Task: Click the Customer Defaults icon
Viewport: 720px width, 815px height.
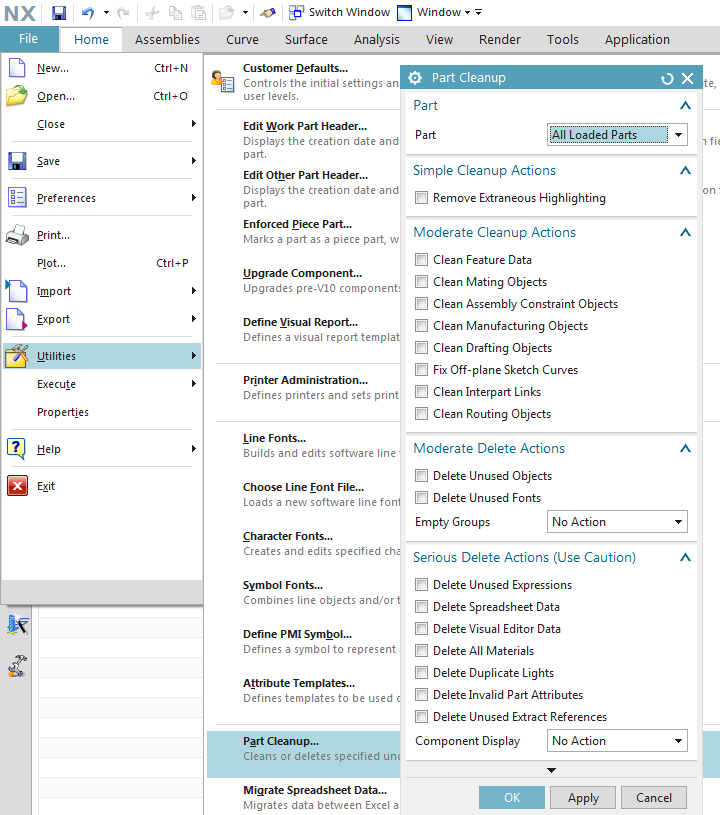Action: pos(223,82)
